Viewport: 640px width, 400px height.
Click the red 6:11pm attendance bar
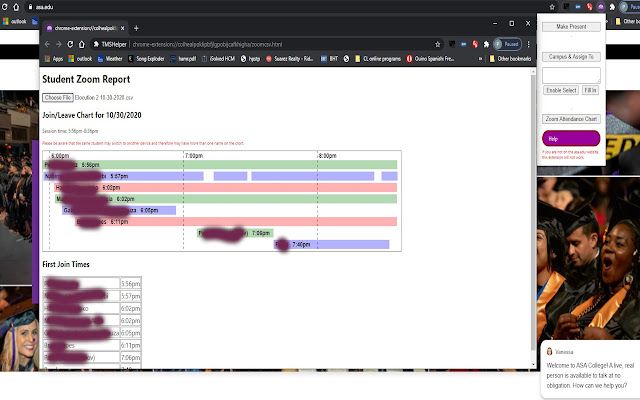point(237,222)
